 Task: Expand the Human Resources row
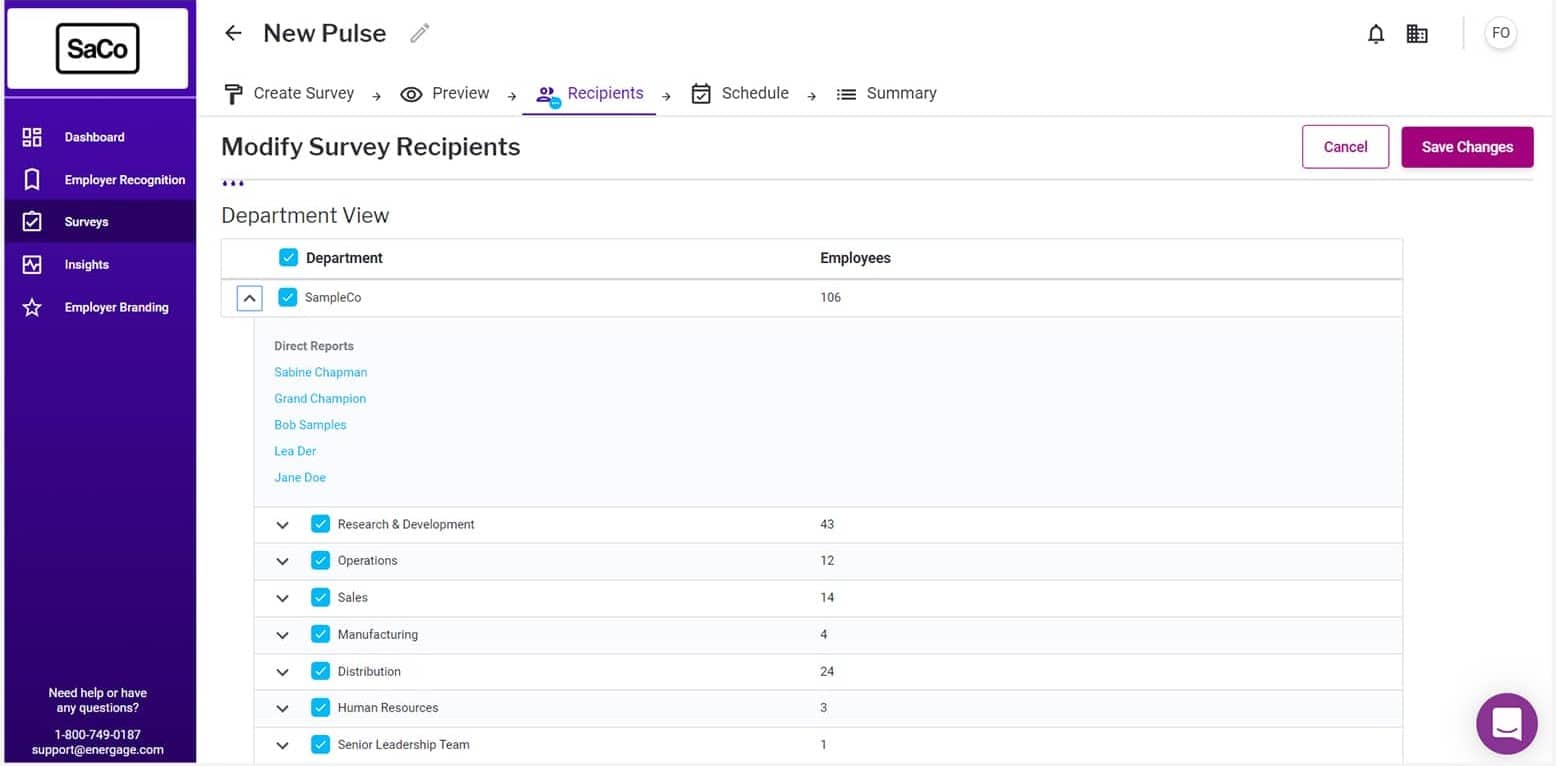pyautogui.click(x=282, y=708)
